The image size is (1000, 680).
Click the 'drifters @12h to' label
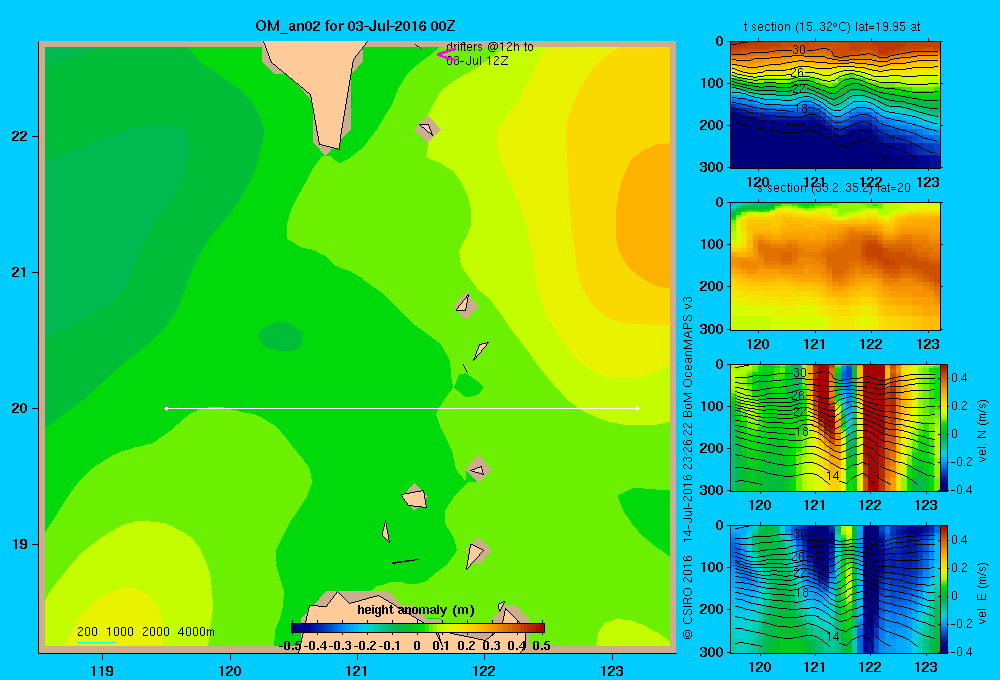click(490, 47)
